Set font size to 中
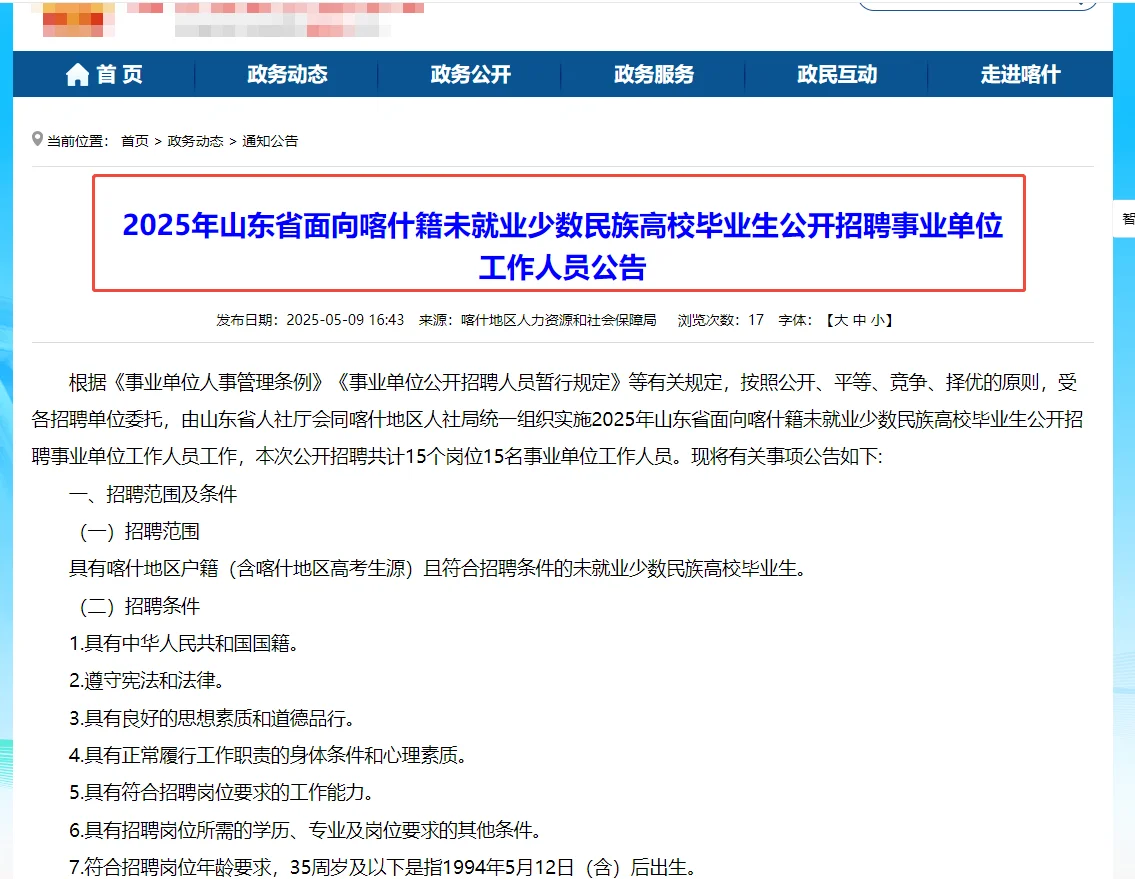Image resolution: width=1135 pixels, height=879 pixels. (x=859, y=320)
